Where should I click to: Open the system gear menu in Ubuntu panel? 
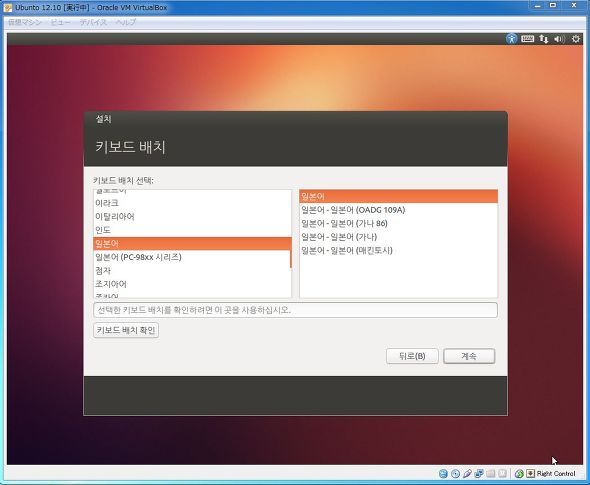coord(576,39)
